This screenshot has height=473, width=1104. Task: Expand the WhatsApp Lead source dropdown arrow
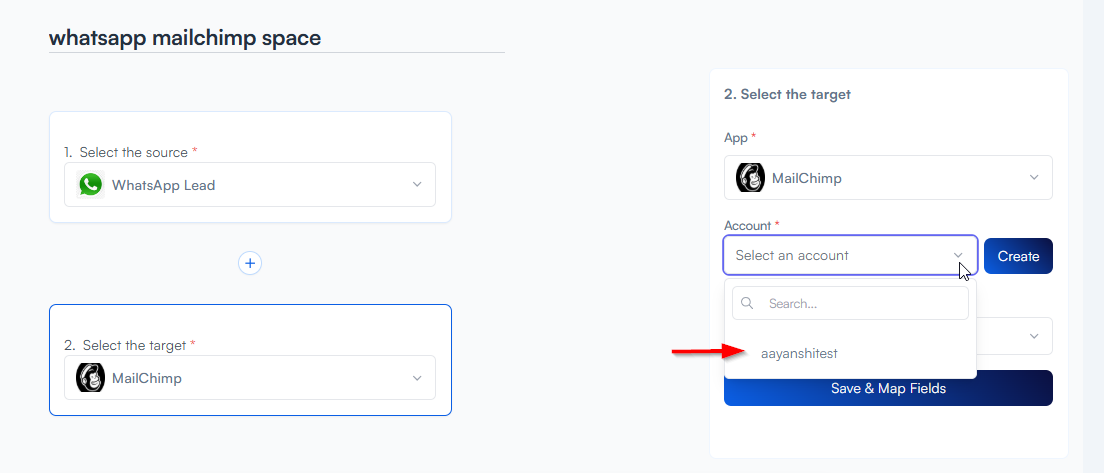click(417, 185)
